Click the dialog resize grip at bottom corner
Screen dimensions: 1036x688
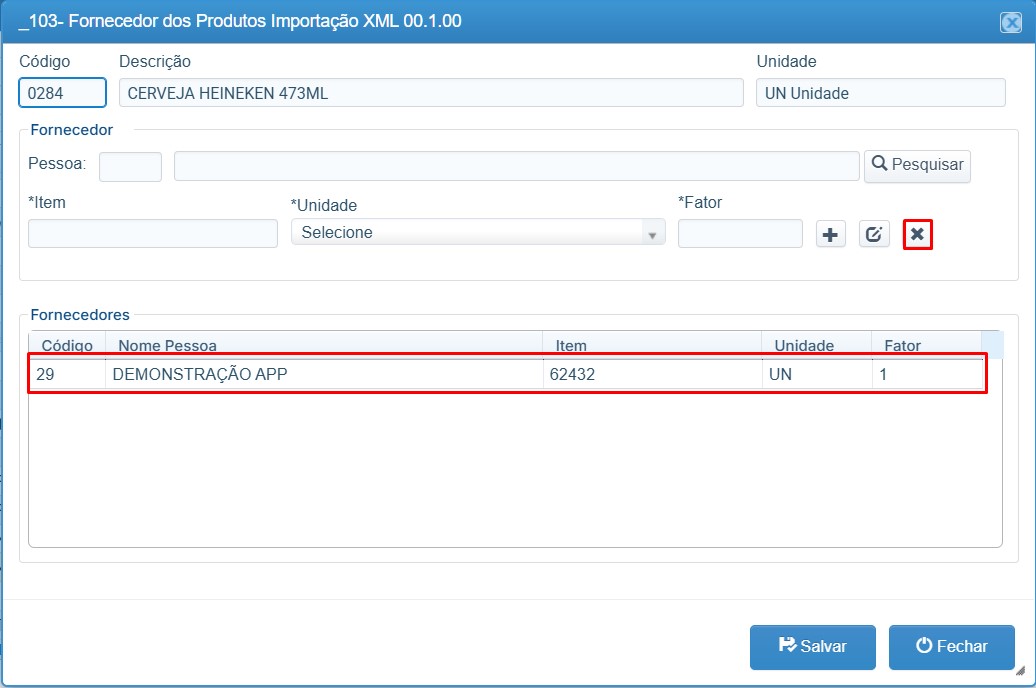pyautogui.click(x=1020, y=670)
